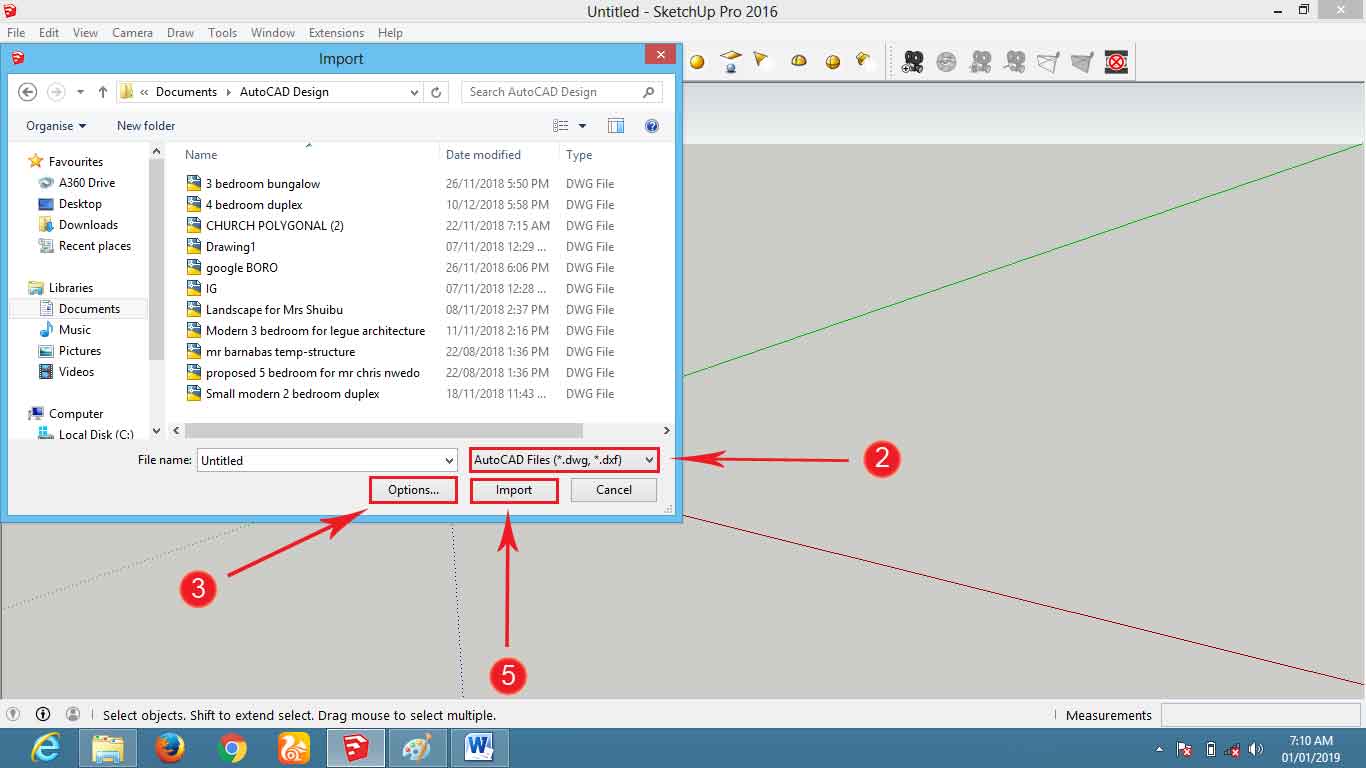Click the credits info icon in status bar

click(43, 714)
